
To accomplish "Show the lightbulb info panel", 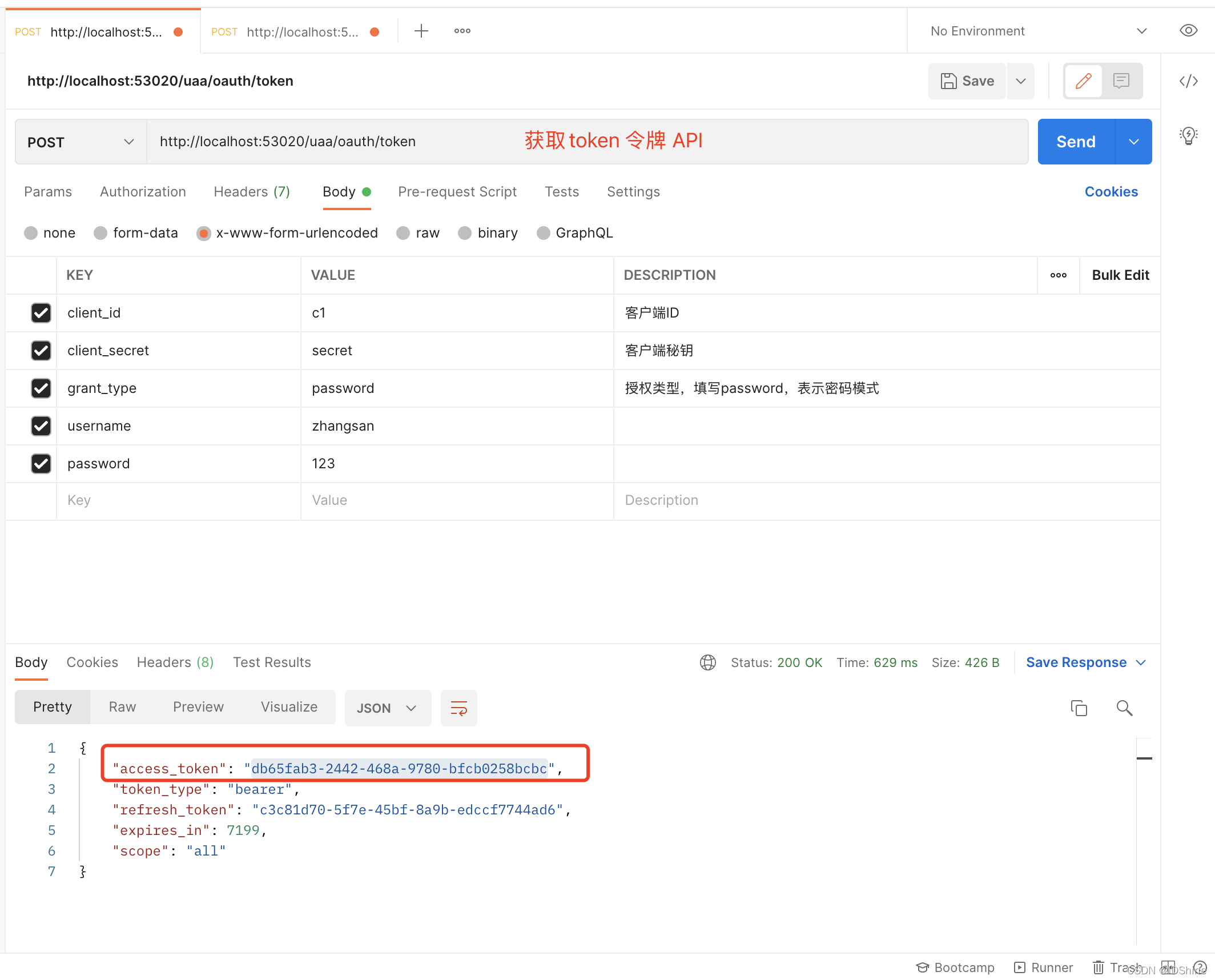I will pos(1188,136).
